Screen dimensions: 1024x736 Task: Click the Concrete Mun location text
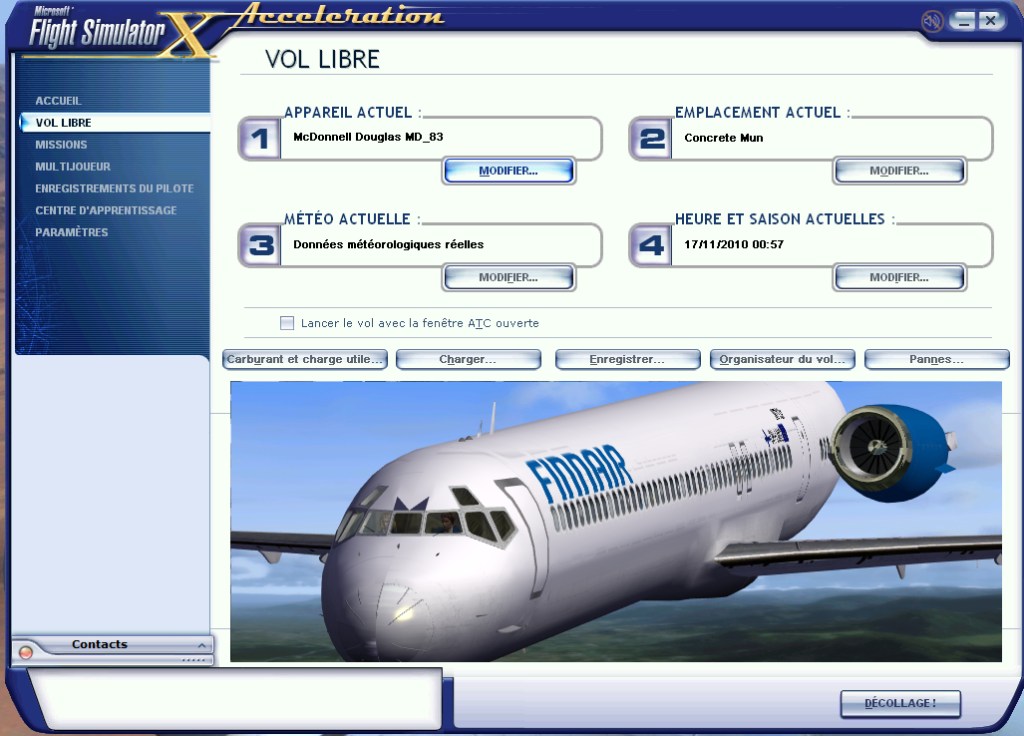[724, 138]
